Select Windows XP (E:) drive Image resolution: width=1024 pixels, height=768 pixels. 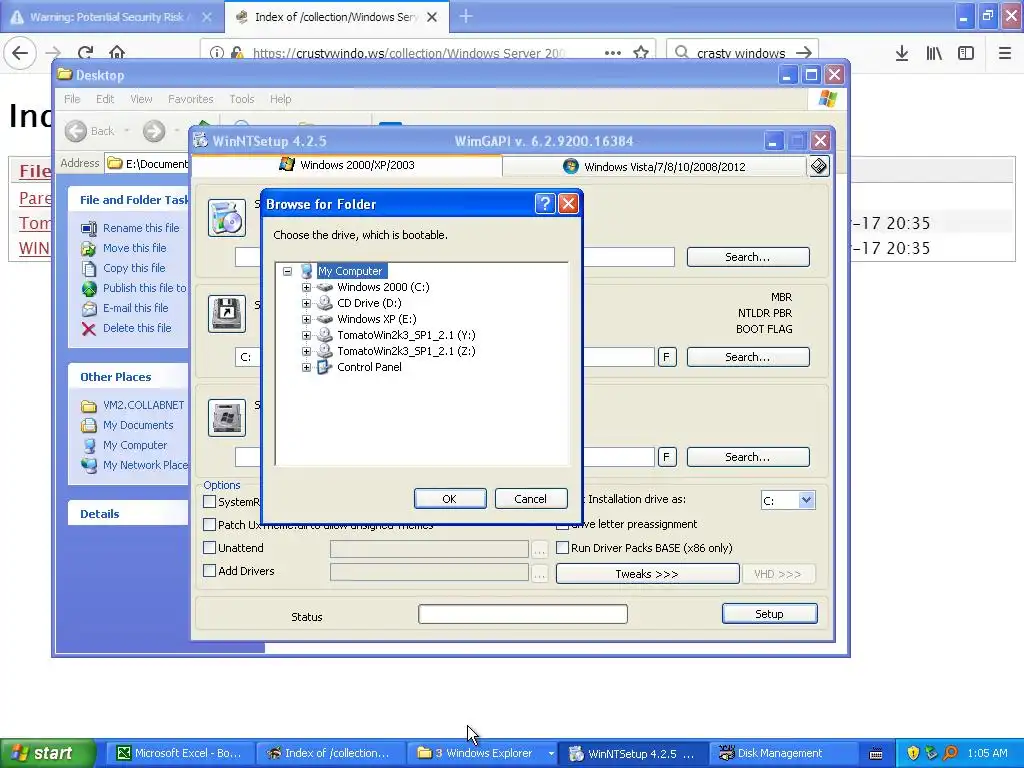tap(377, 319)
